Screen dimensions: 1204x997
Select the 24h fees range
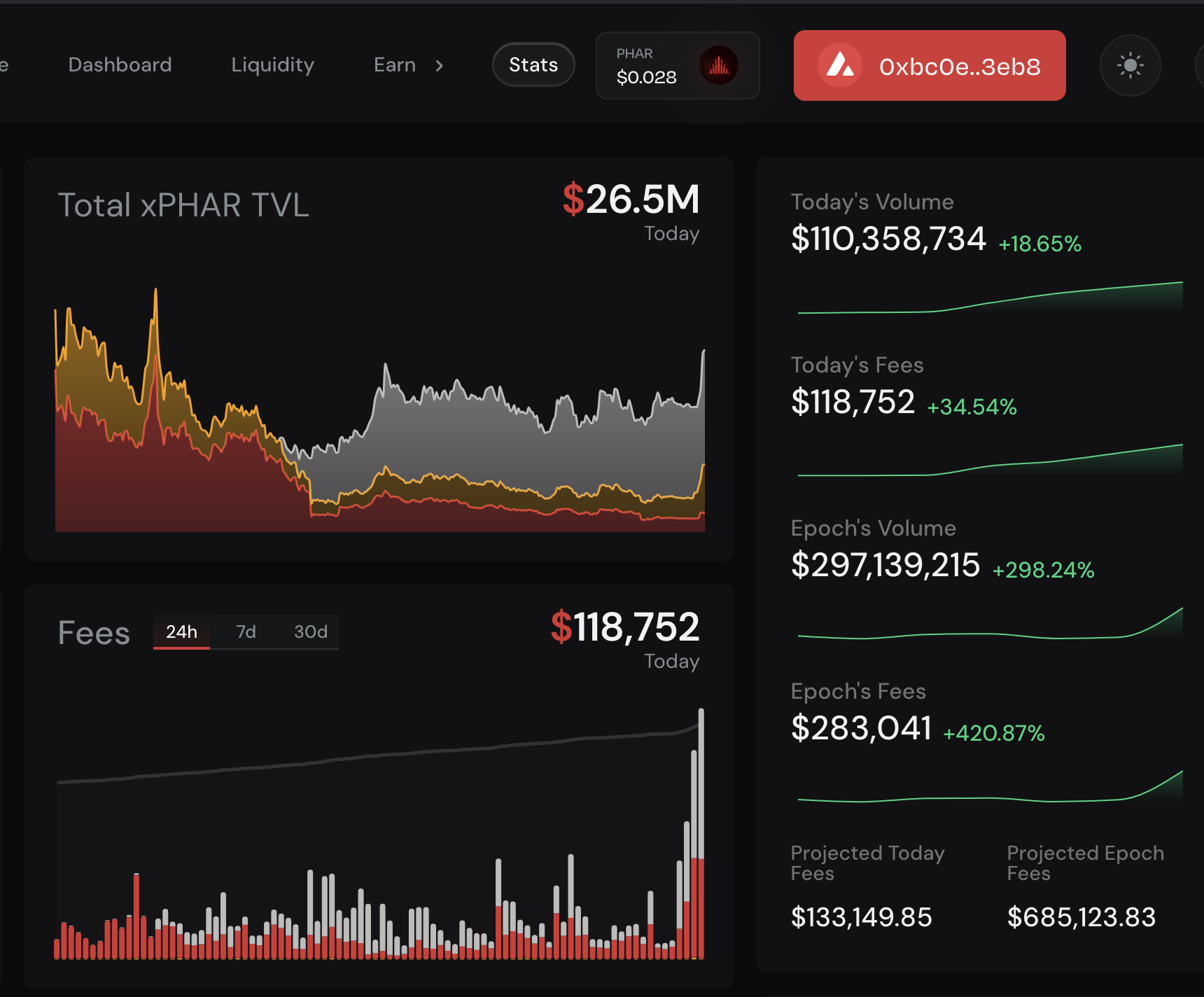click(x=181, y=632)
